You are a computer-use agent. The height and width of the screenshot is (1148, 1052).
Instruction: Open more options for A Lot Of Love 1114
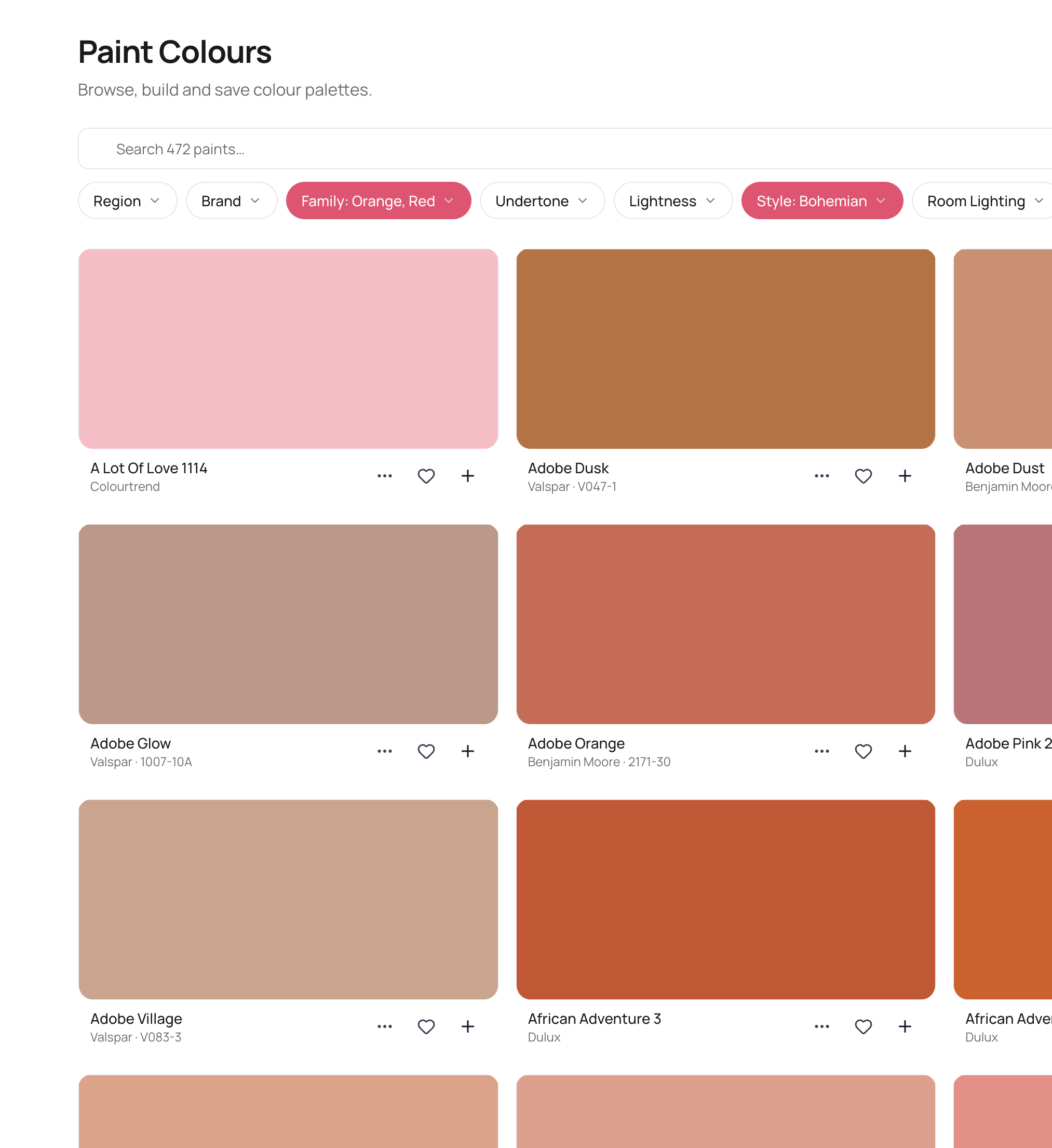tap(385, 476)
